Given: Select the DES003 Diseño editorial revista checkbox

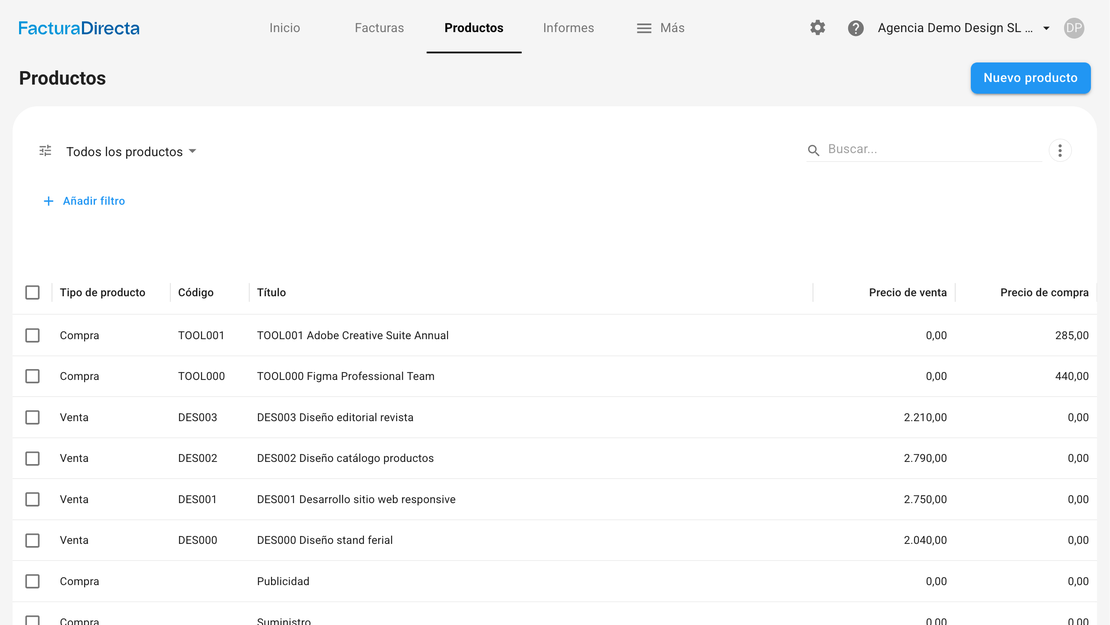Looking at the screenshot, I should point(33,418).
